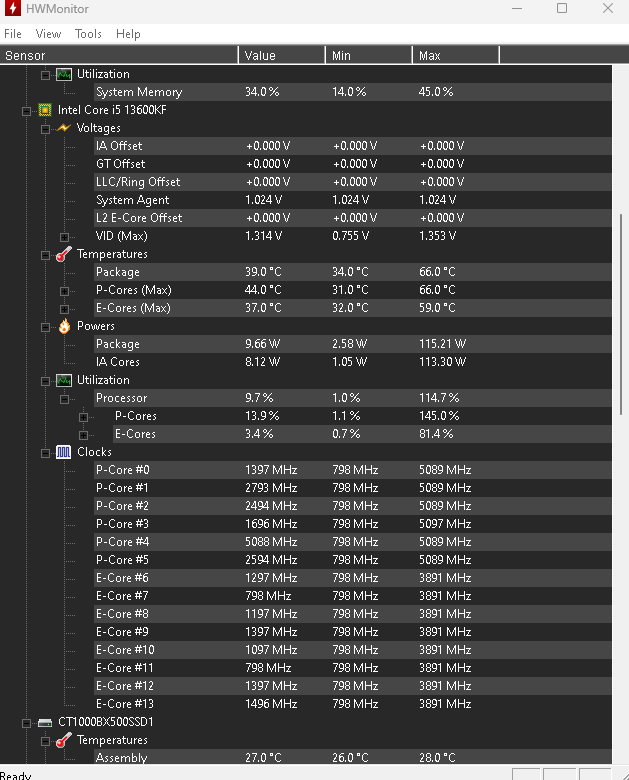The width and height of the screenshot is (629, 780).
Task: Click the SSD Temperatures thermometer icon
Action: (64, 740)
